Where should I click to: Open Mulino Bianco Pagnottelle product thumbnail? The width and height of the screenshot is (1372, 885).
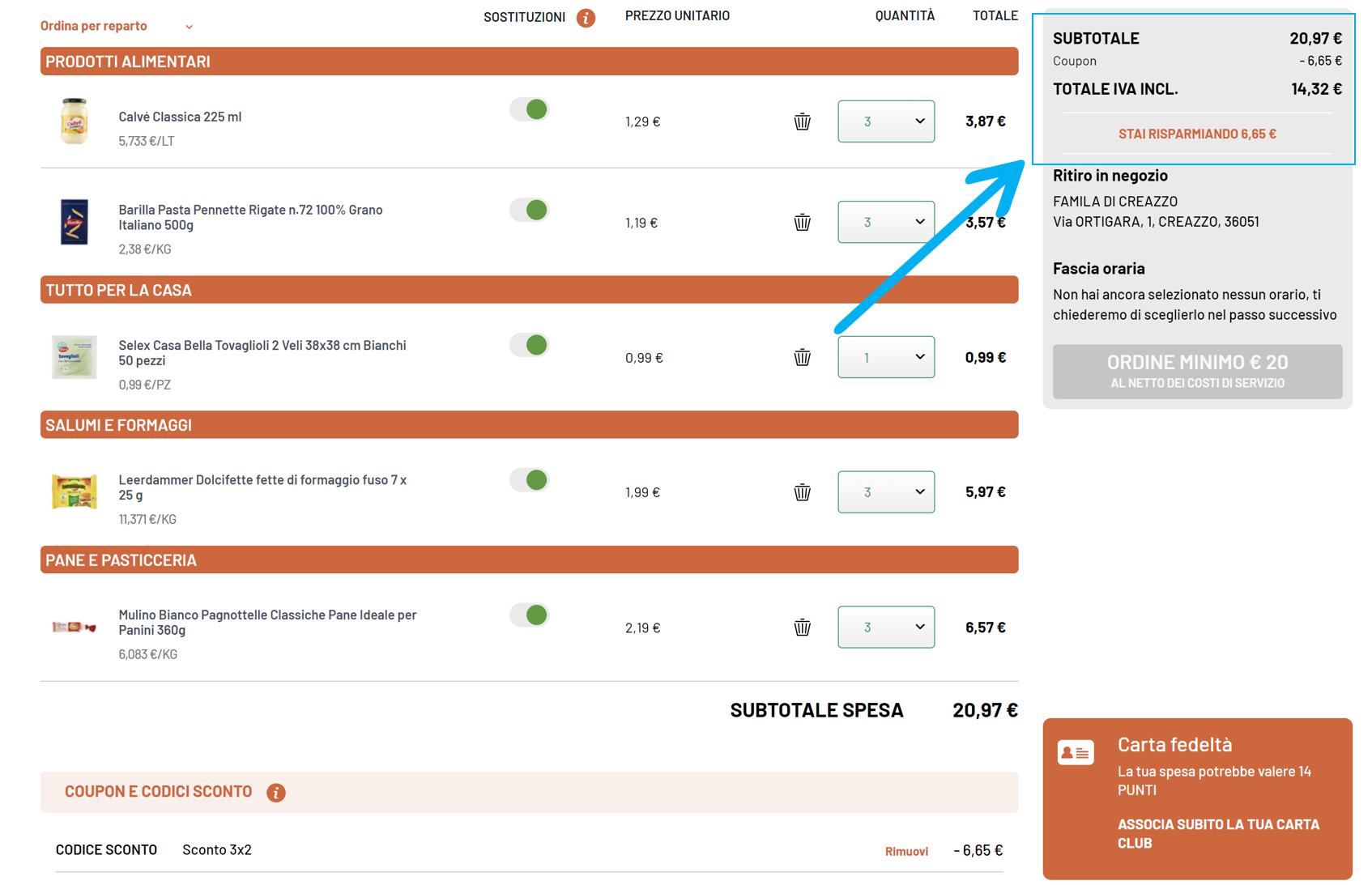(75, 627)
